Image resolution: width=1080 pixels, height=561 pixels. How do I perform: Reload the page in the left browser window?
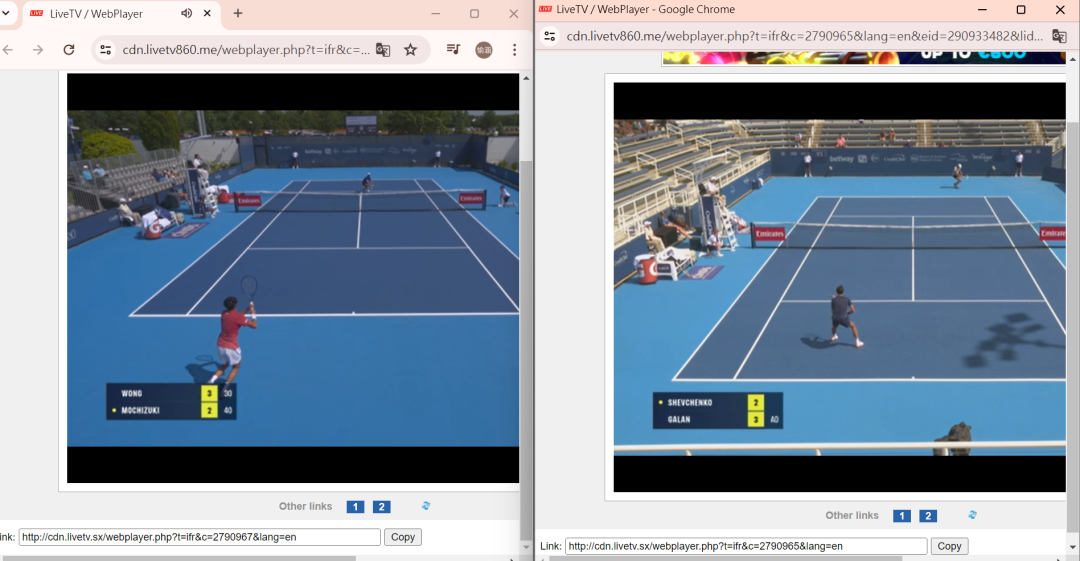click(68, 50)
